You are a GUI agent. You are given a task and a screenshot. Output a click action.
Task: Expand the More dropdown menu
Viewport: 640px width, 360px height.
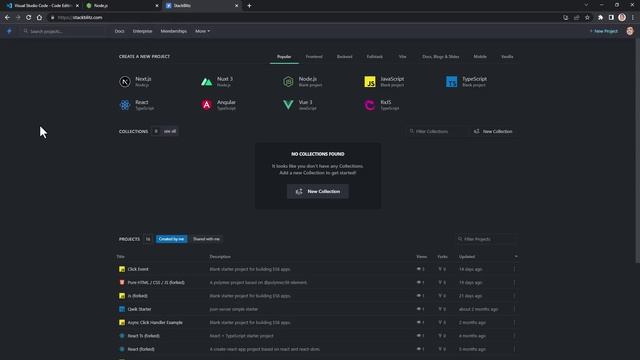click(202, 31)
